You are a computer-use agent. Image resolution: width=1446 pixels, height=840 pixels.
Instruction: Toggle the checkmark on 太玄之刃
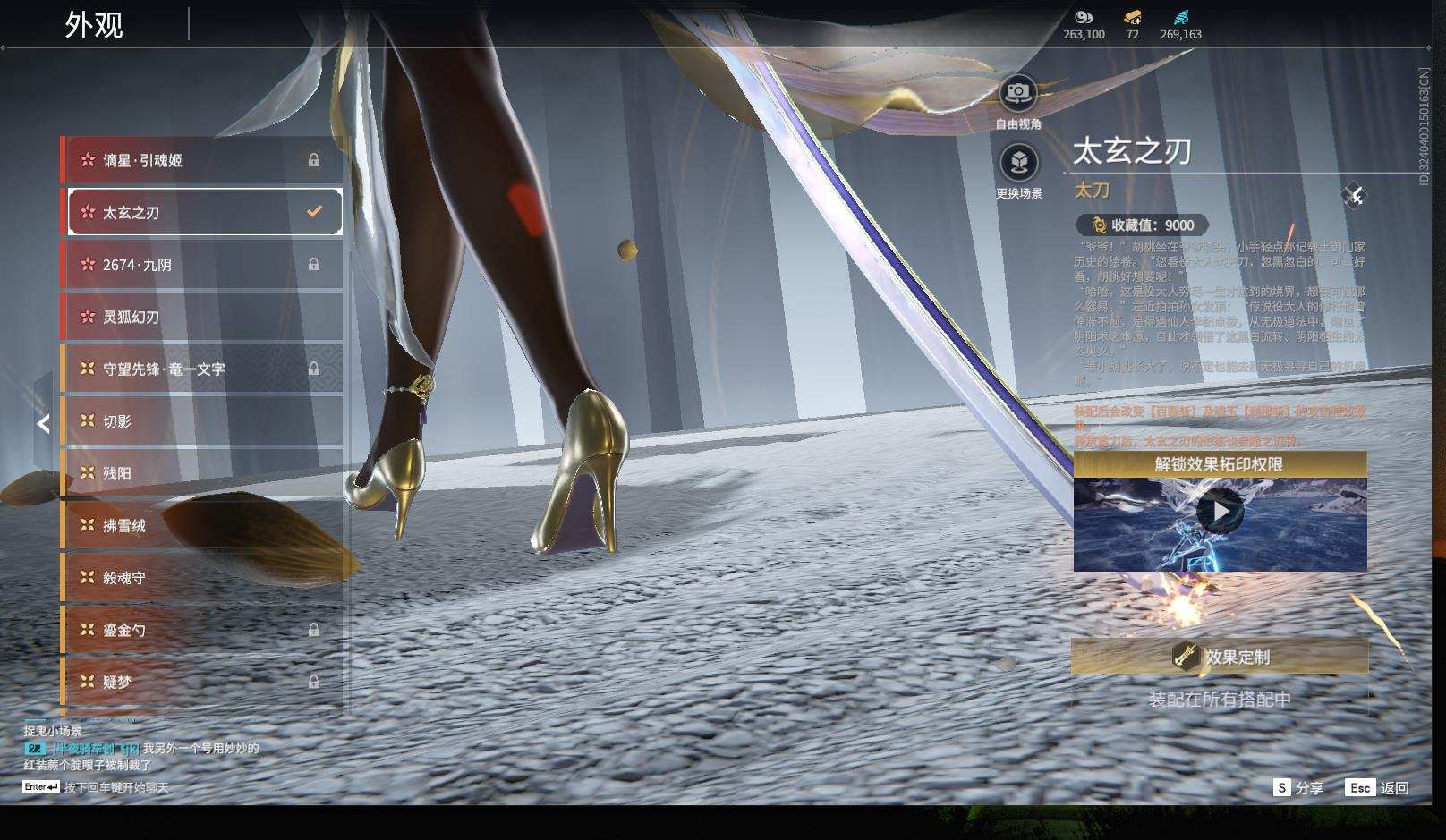click(314, 212)
